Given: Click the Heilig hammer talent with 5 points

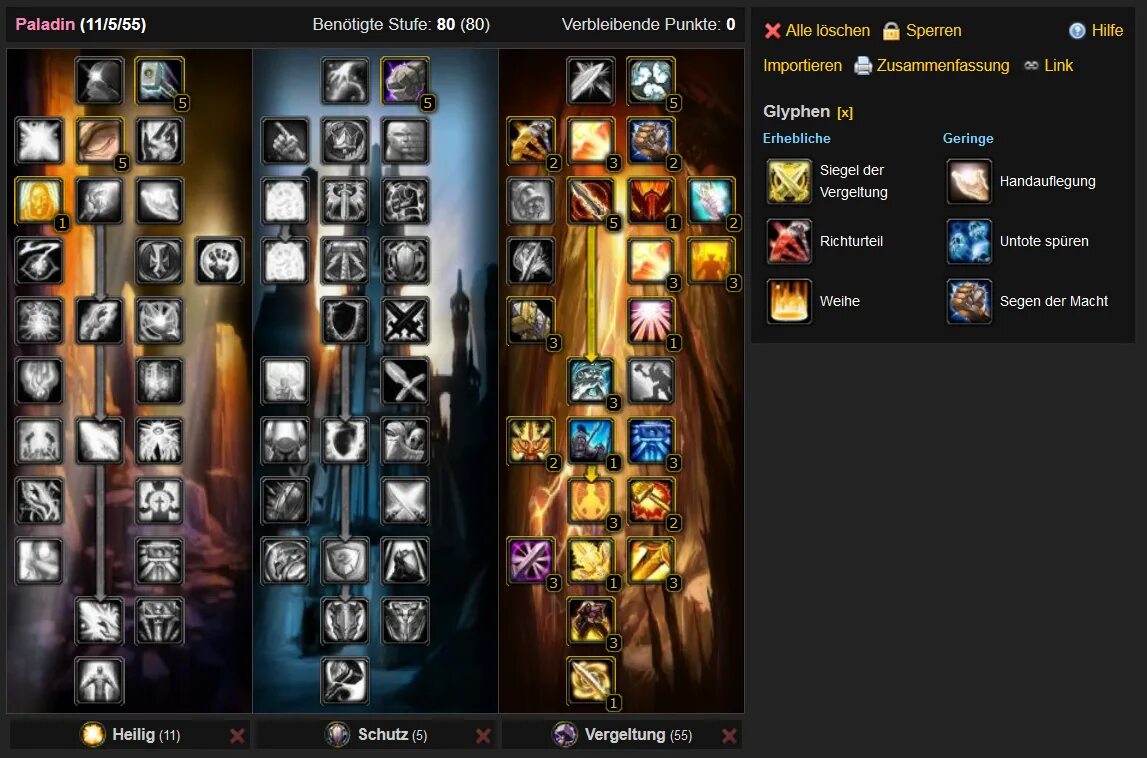Looking at the screenshot, I should tap(159, 80).
